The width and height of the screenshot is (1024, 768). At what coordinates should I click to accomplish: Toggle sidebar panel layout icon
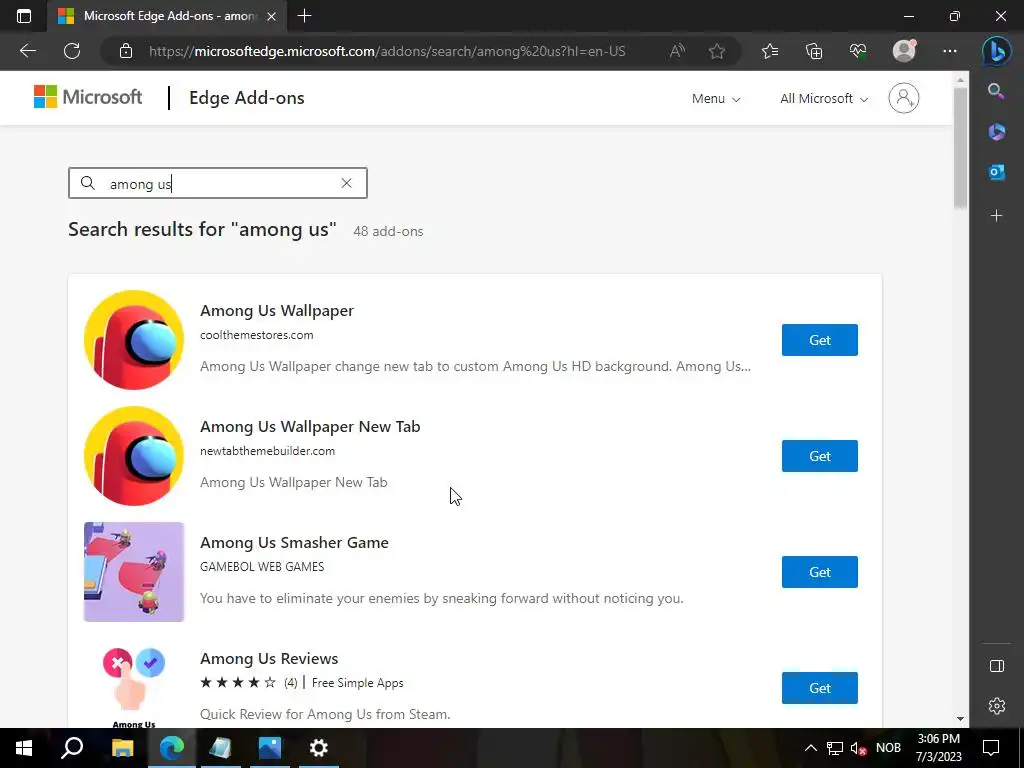click(x=997, y=665)
